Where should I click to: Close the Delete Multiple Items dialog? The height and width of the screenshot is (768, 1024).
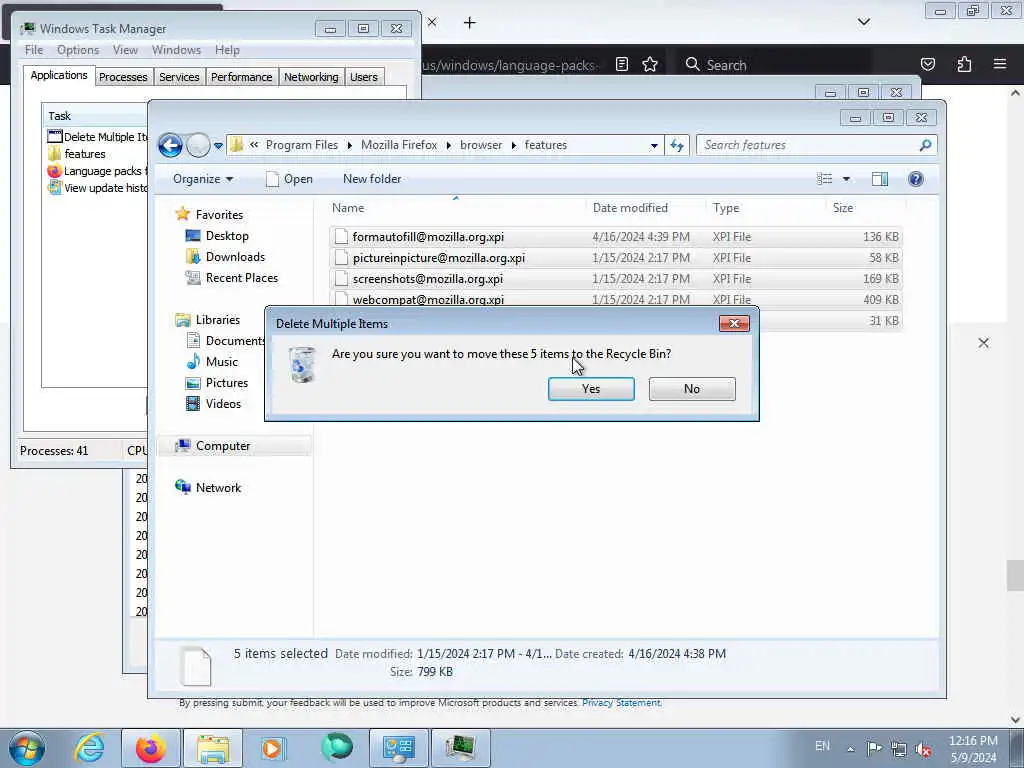point(734,323)
